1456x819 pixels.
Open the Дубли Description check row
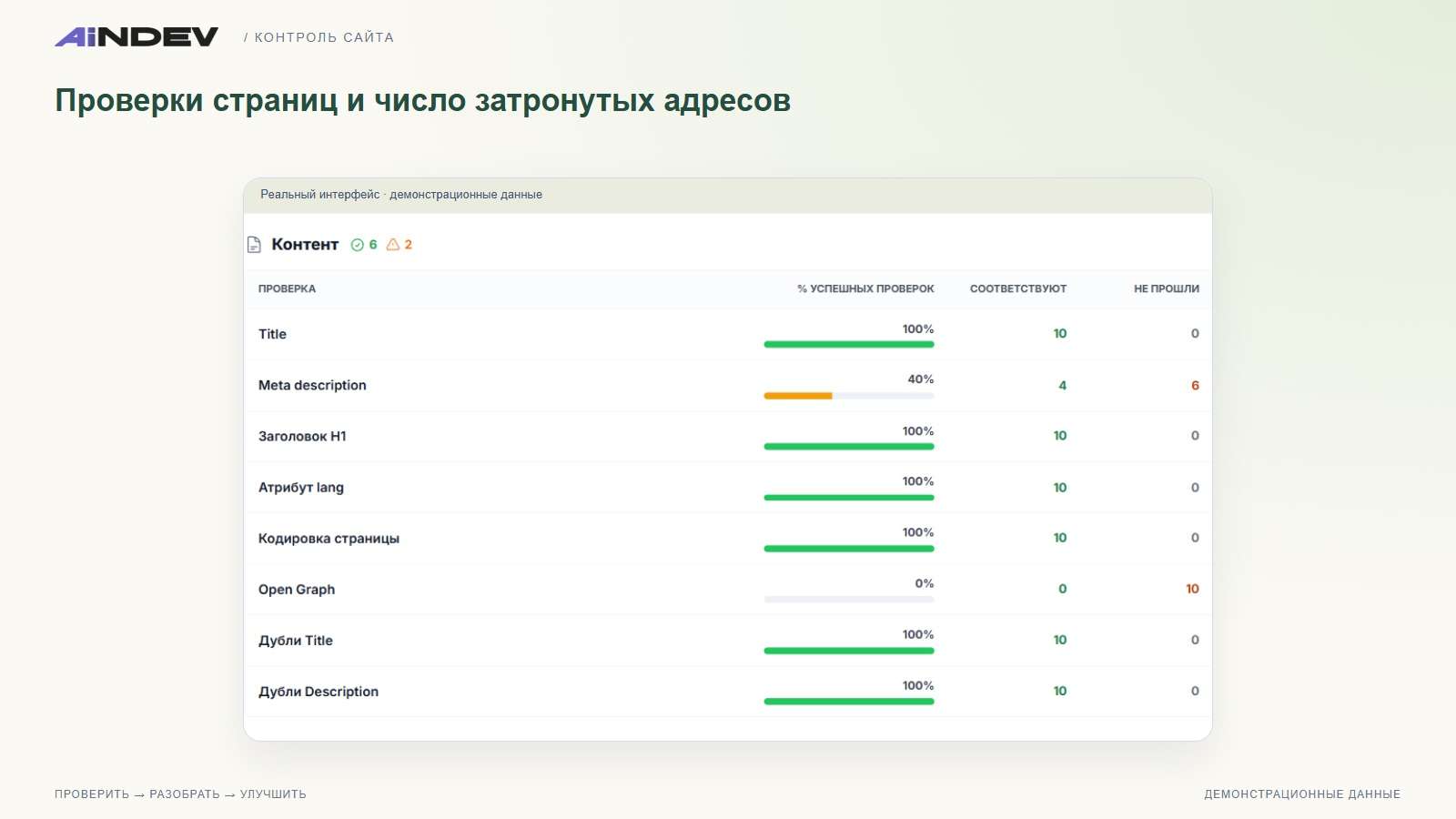pyautogui.click(x=728, y=691)
